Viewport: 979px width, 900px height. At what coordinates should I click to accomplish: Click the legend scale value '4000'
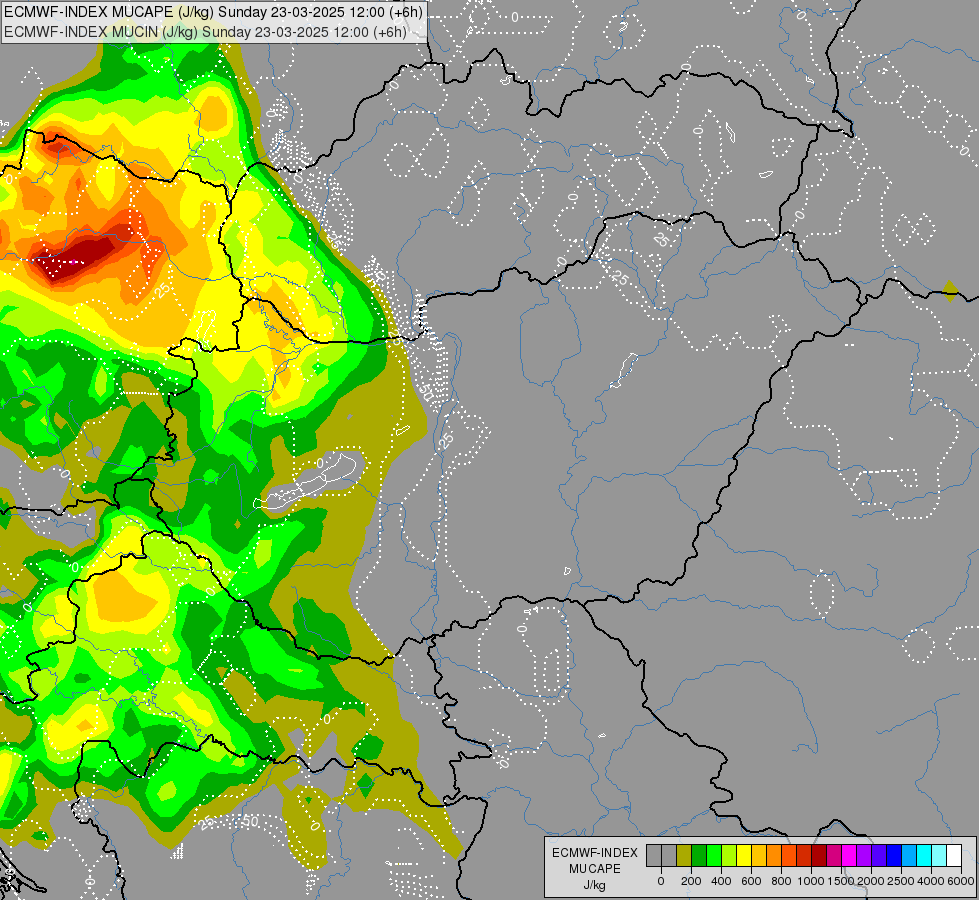click(931, 881)
